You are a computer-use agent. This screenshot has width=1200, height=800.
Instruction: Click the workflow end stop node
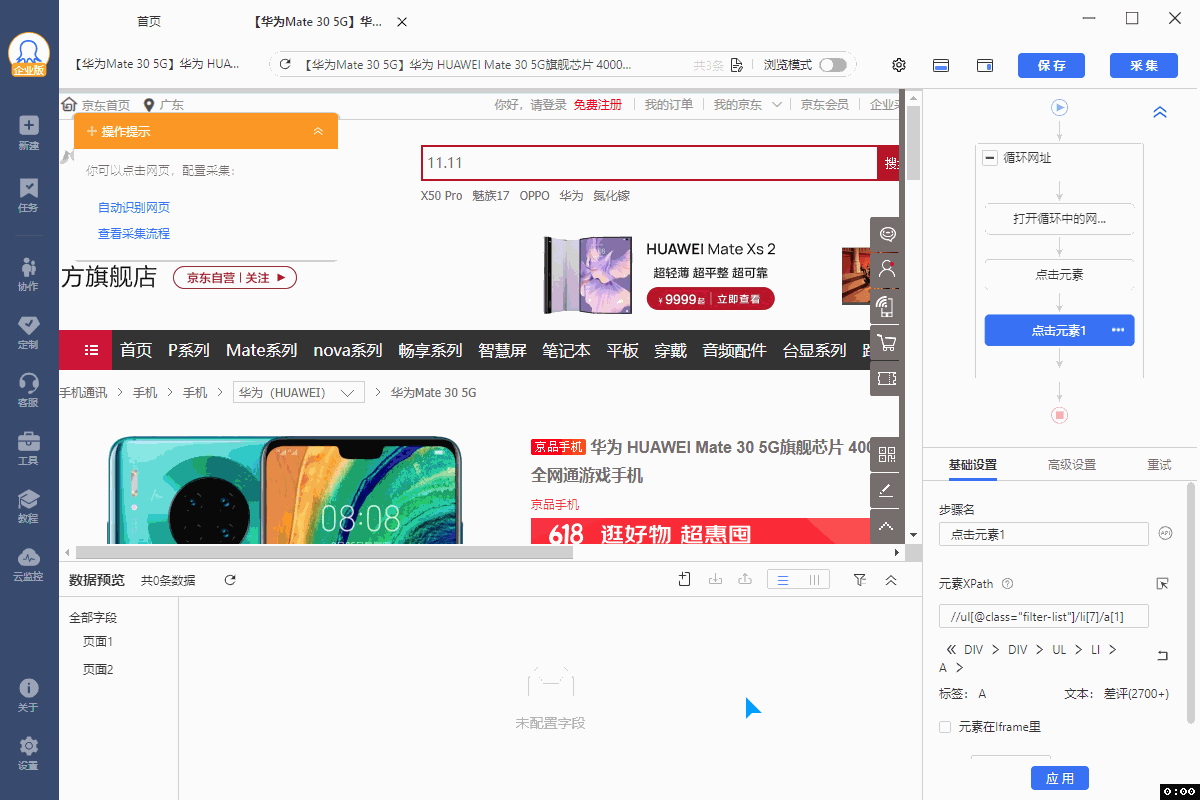coord(1060,414)
